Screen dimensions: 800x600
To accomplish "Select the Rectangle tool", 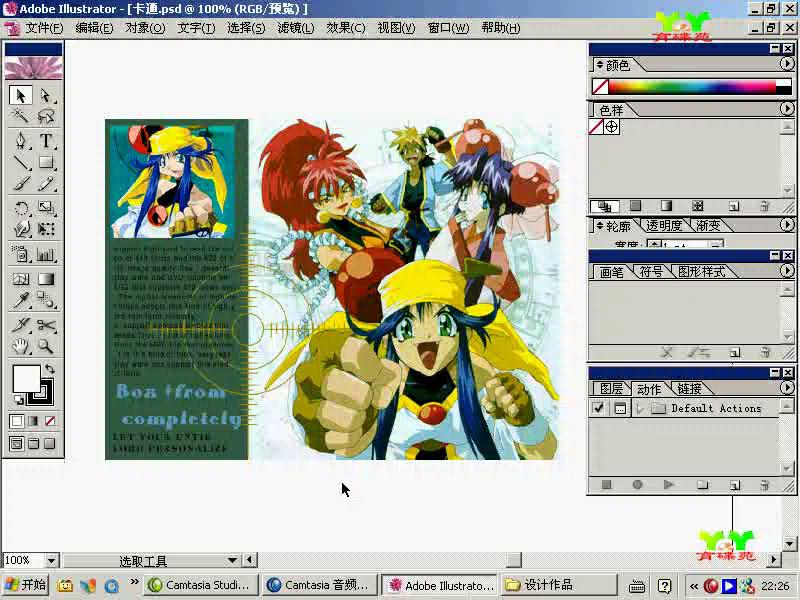I will point(45,162).
